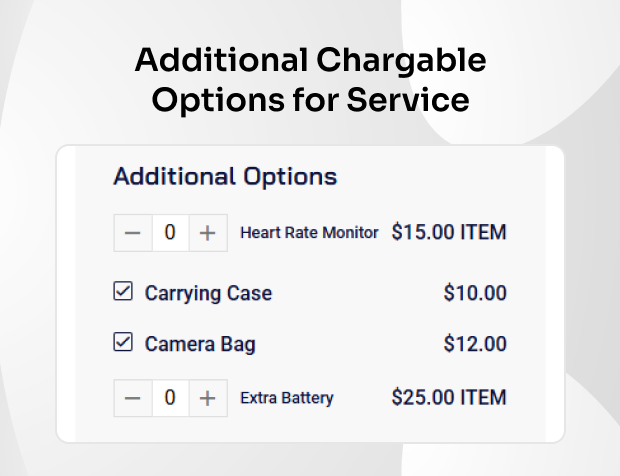Image resolution: width=620 pixels, height=476 pixels.
Task: Click the $15.00 ITEM price
Action: (448, 233)
